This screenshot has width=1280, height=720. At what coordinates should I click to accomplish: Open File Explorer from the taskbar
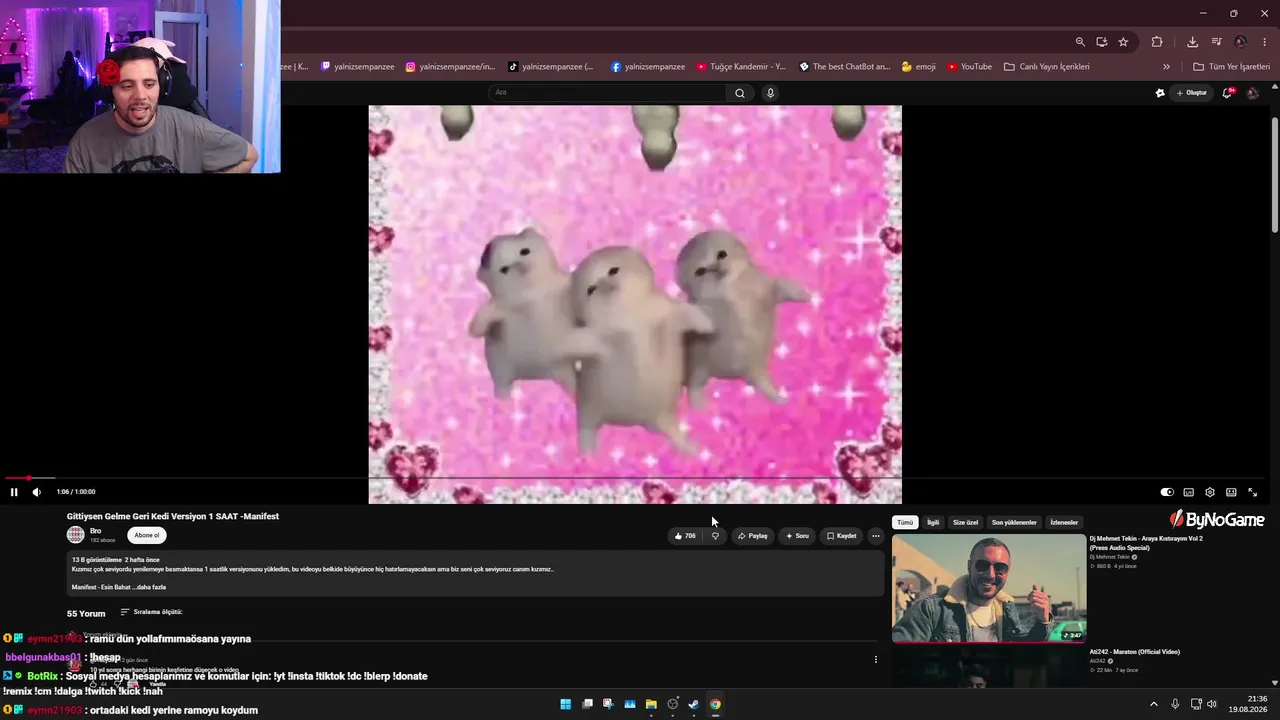651,704
